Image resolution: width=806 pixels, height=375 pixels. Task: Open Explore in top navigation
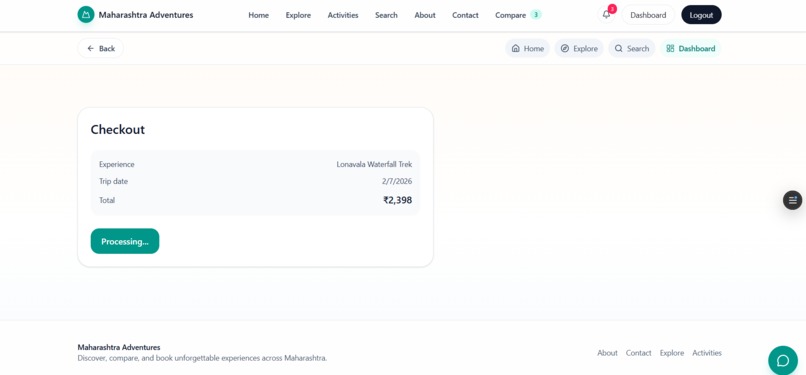(x=298, y=15)
